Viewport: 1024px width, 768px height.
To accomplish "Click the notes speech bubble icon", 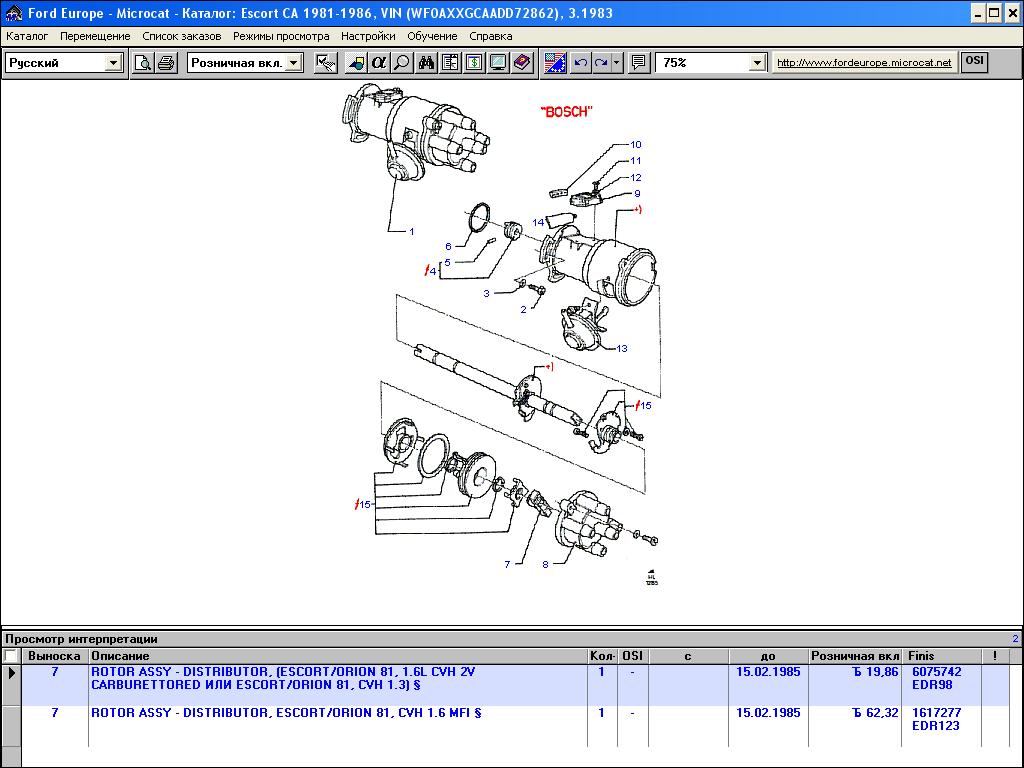I will [639, 63].
